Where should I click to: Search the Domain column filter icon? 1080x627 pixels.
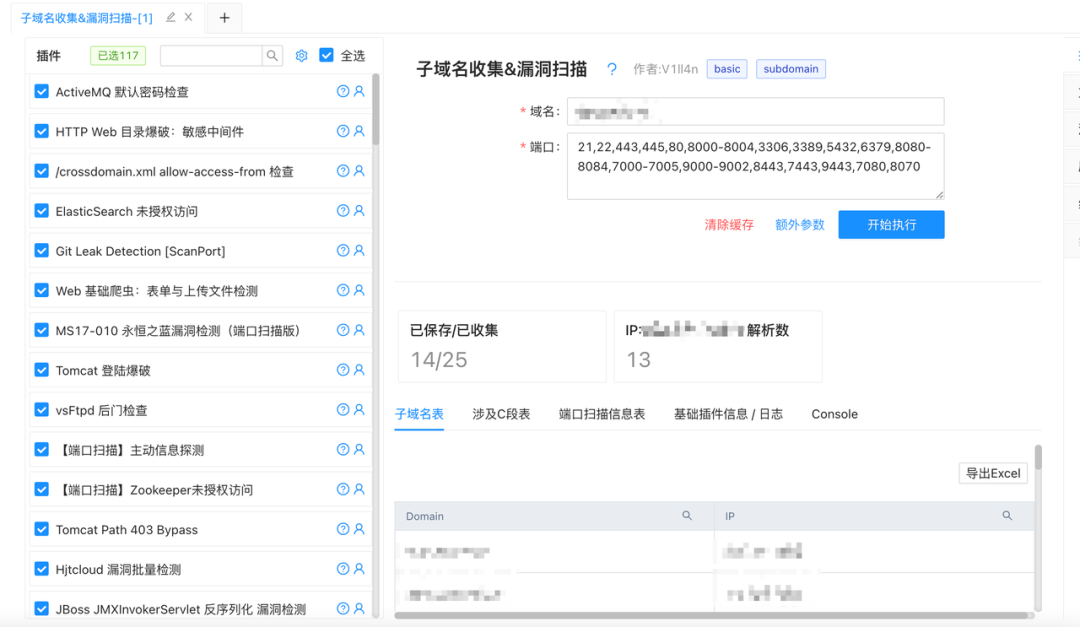pyautogui.click(x=687, y=515)
